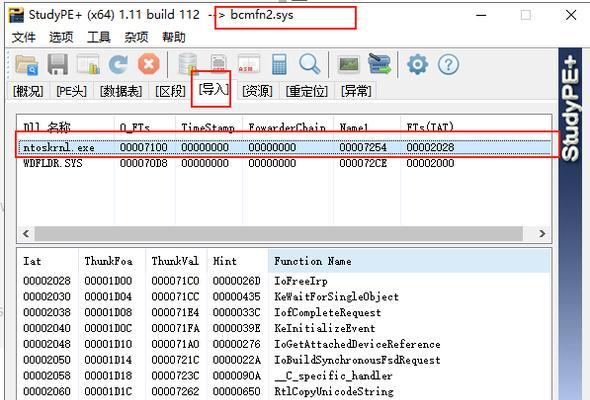Click the green monitor toolbar icon
The image size is (590, 400).
(349, 64)
